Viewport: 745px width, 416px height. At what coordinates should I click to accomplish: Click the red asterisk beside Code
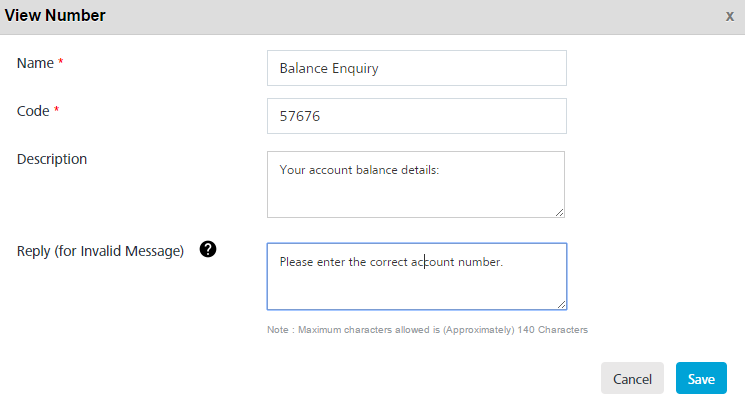tap(56, 110)
